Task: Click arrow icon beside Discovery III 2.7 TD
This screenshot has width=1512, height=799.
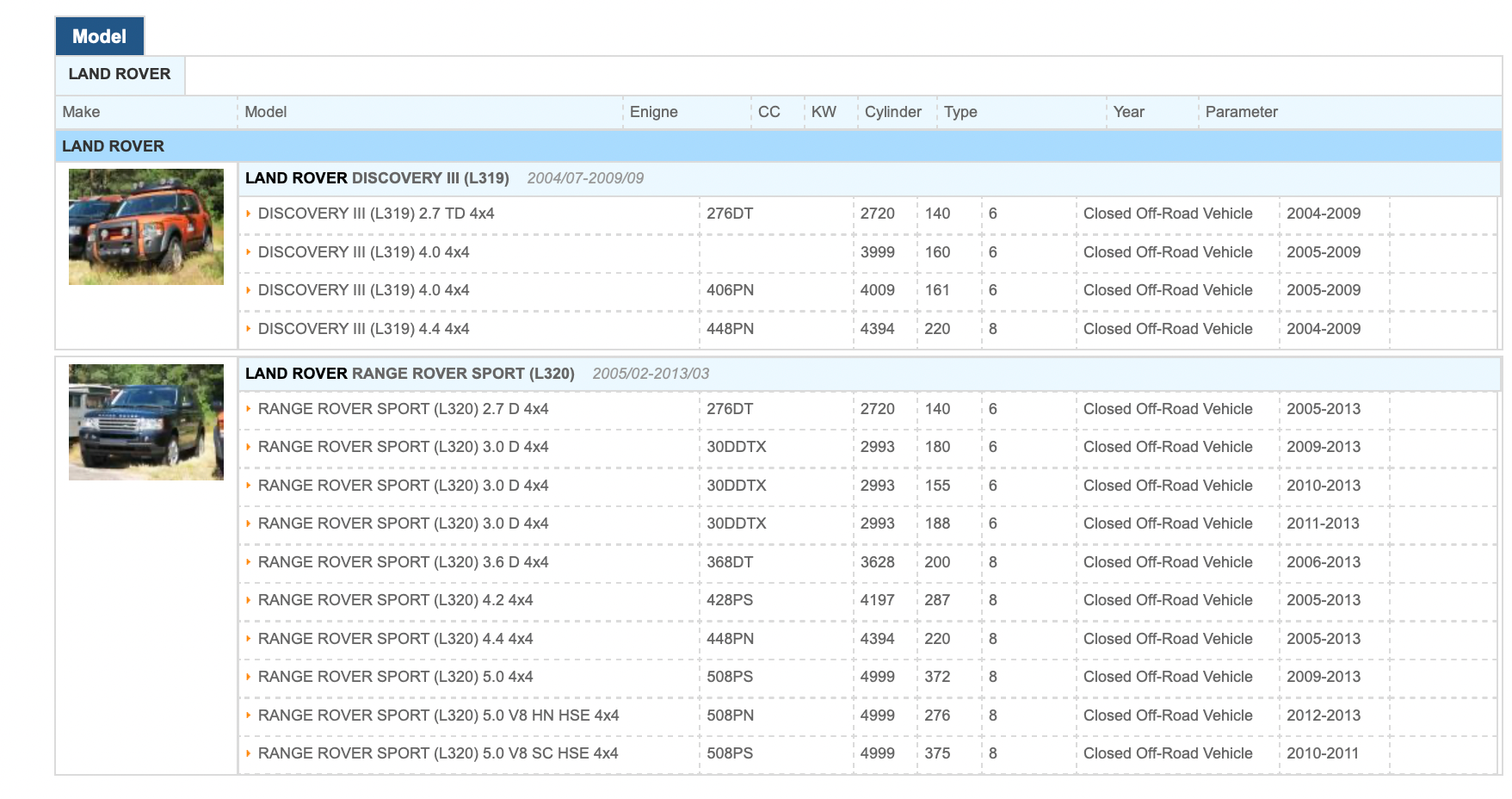Action: [x=249, y=214]
